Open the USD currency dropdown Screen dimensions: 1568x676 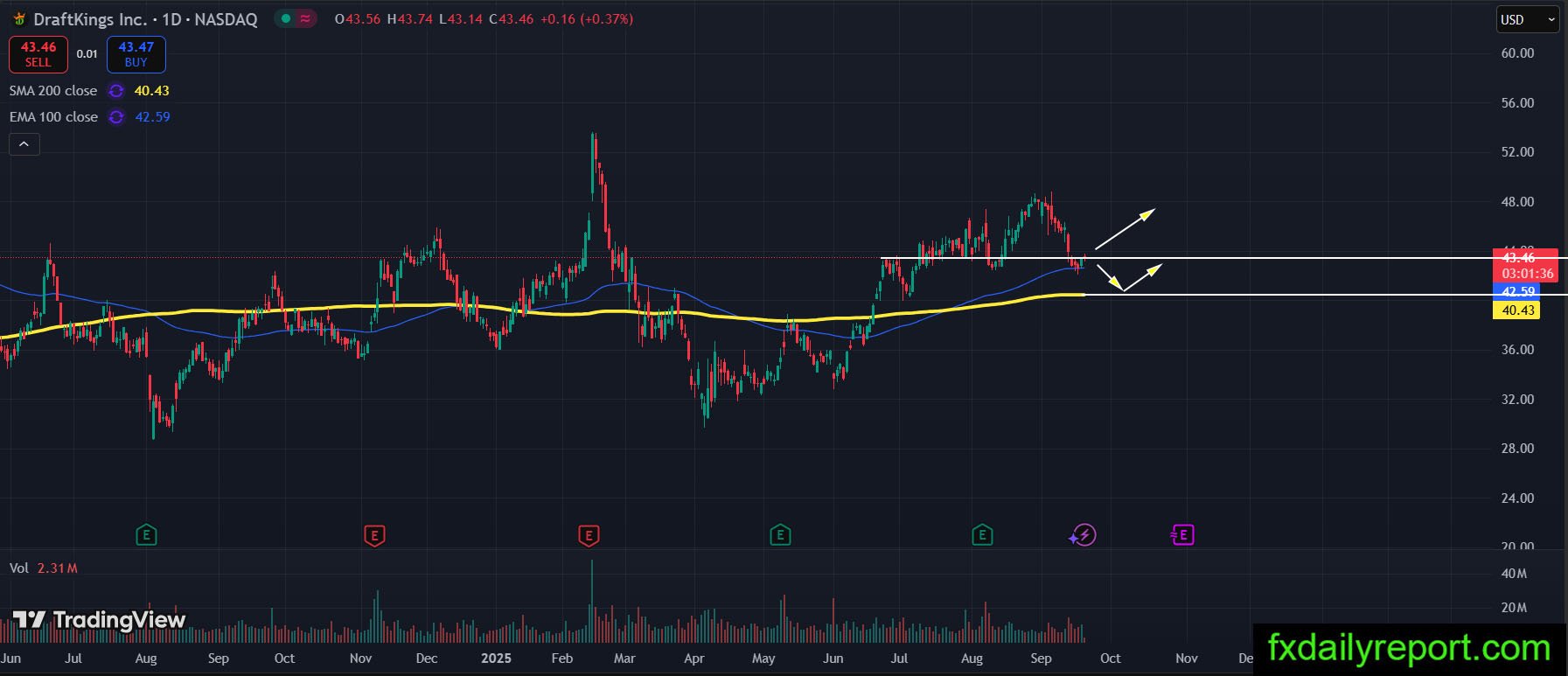click(x=1528, y=19)
